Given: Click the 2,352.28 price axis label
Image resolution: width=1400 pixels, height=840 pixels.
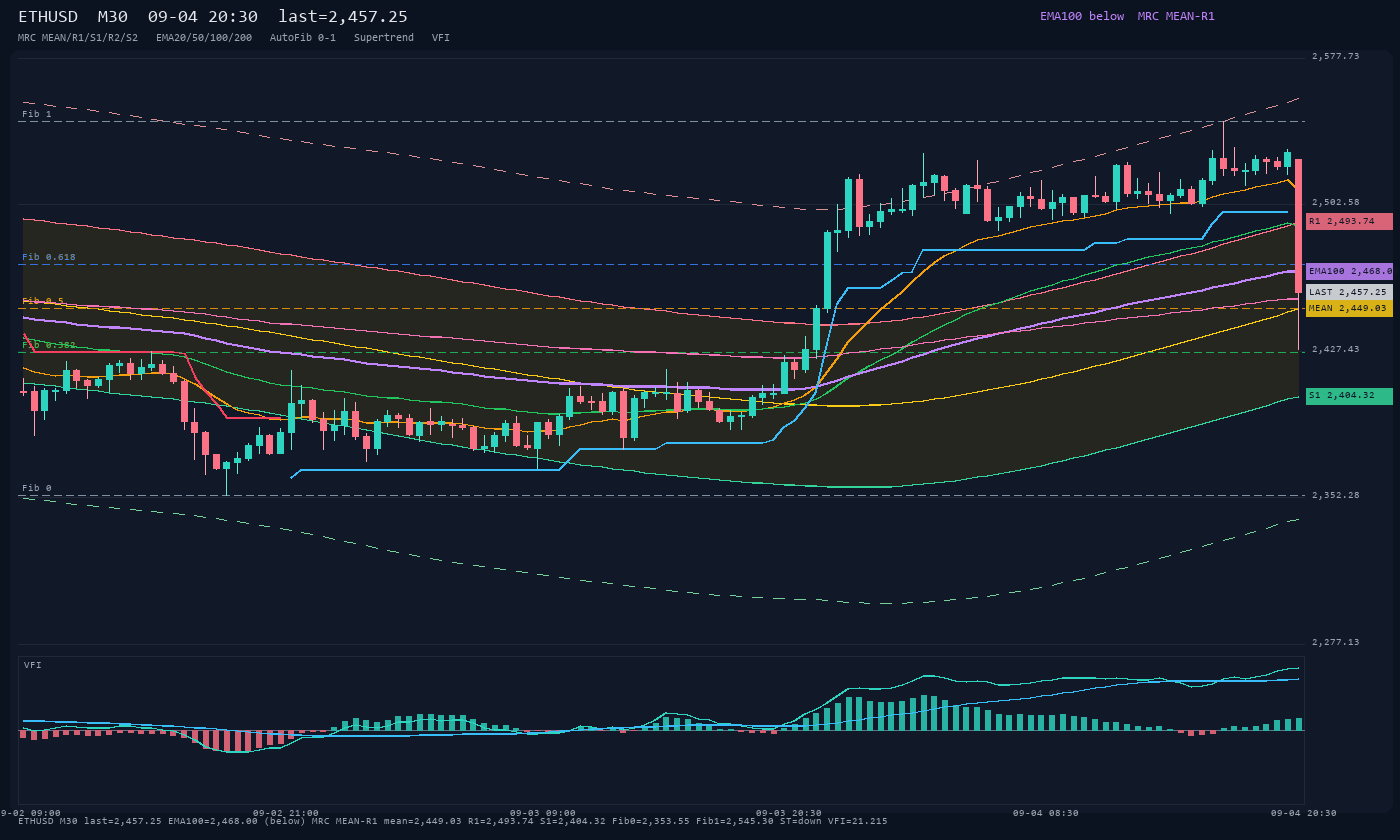Looking at the screenshot, I should coord(1336,495).
